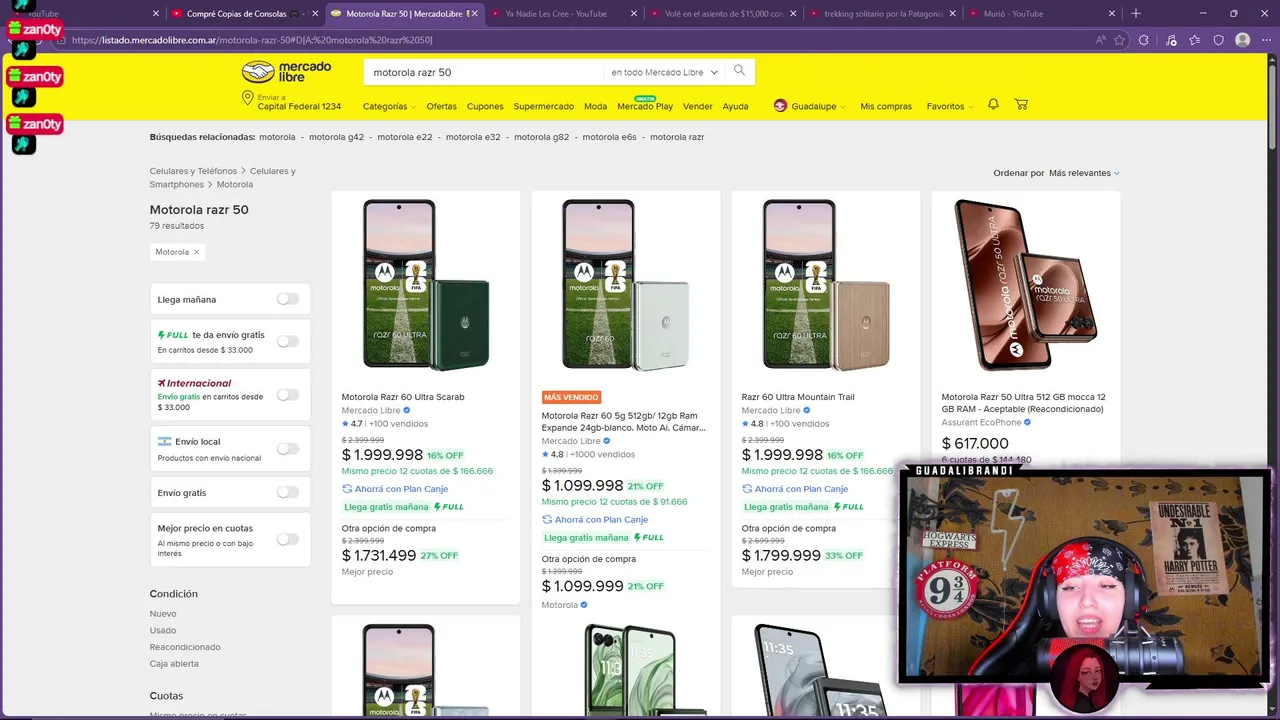The width and height of the screenshot is (1280, 720).
Task: Open Motorola Razr 60 Ultra Scarab listing title
Action: click(x=403, y=397)
